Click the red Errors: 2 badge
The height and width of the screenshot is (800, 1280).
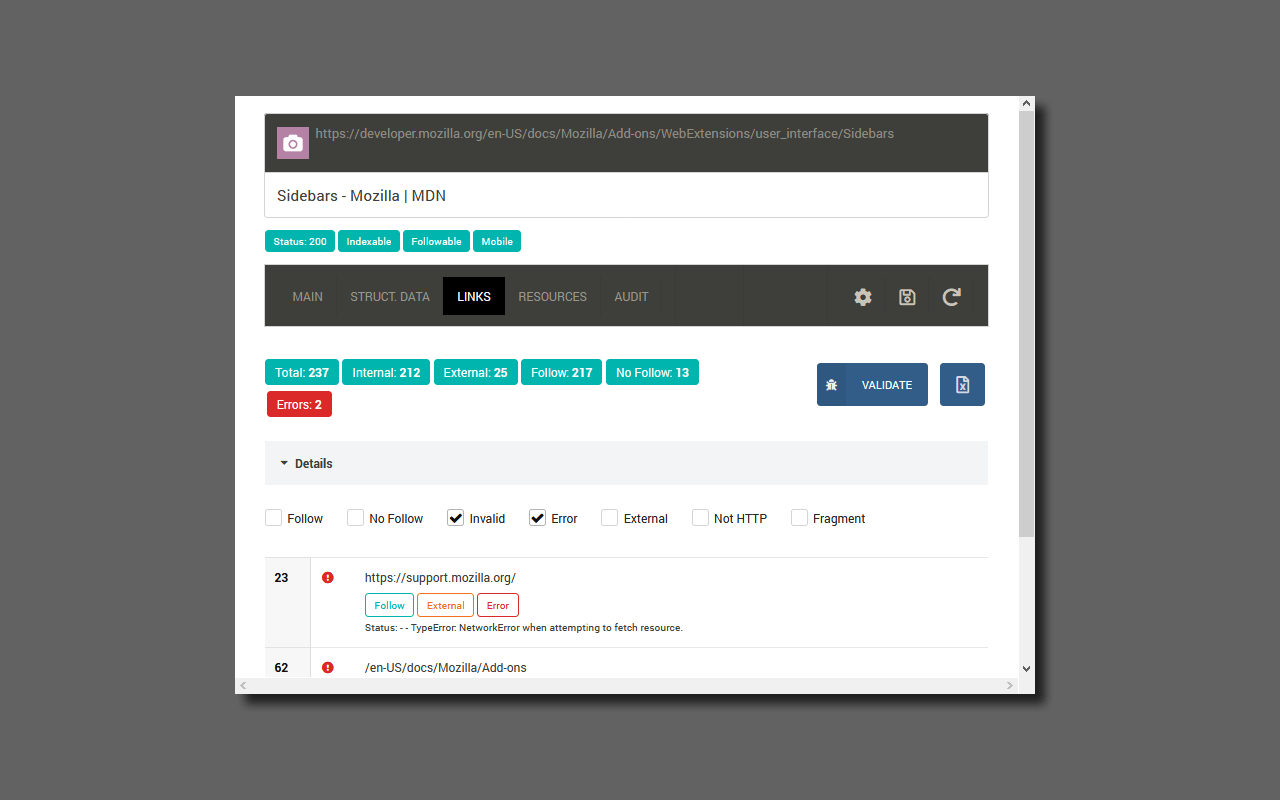[x=299, y=405]
